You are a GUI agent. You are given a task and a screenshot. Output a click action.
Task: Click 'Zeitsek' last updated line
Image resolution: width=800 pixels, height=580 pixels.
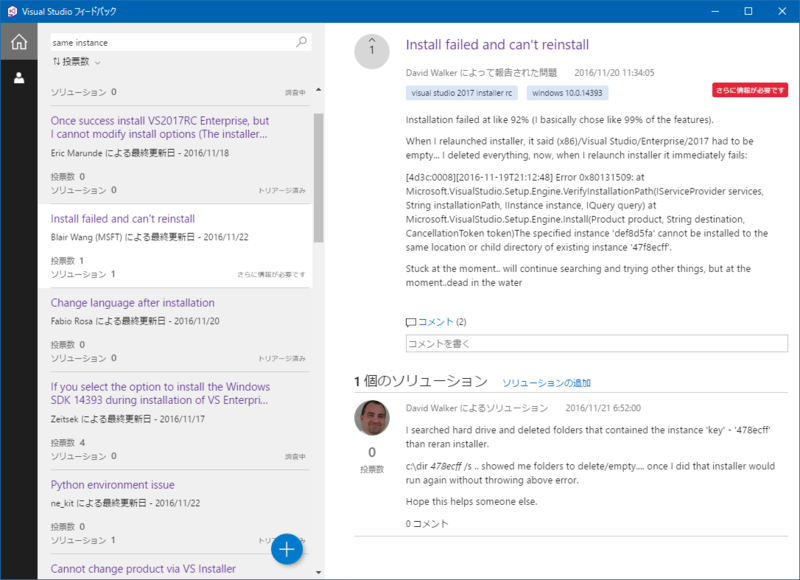pos(128,419)
